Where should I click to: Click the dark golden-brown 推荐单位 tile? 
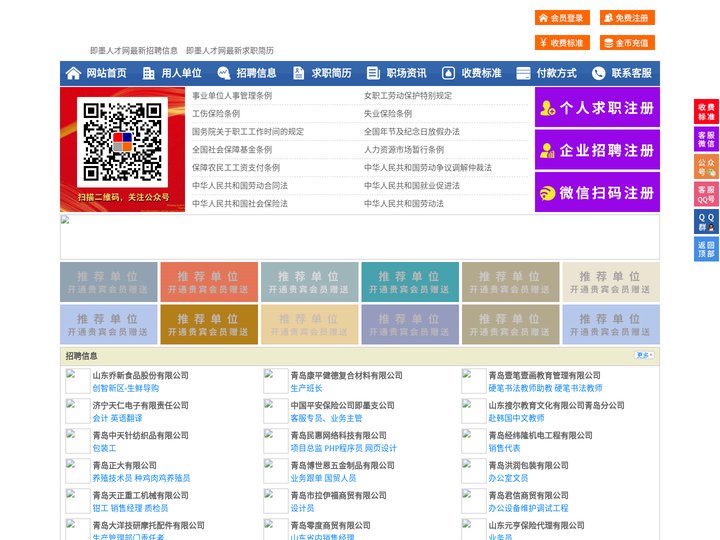pyautogui.click(x=209, y=324)
